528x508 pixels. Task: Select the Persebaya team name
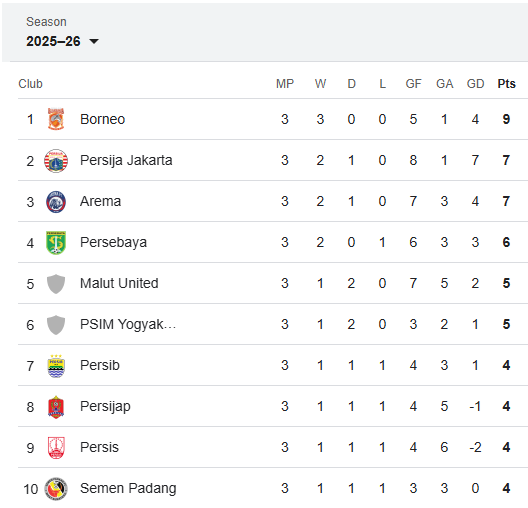pos(113,242)
